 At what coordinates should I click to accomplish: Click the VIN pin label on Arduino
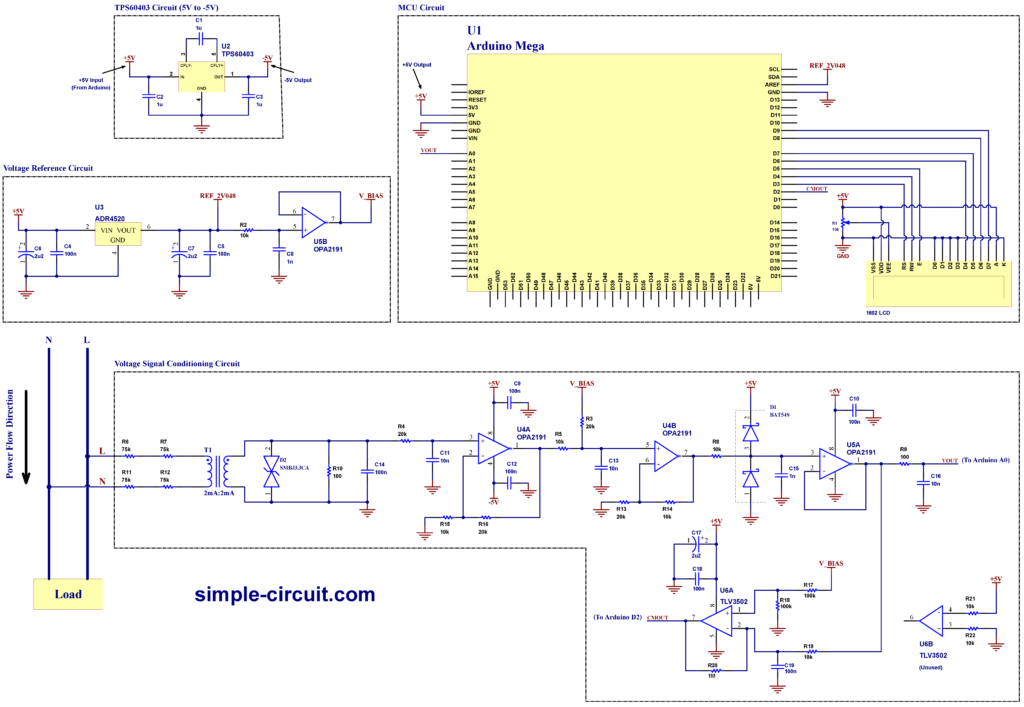[x=473, y=138]
